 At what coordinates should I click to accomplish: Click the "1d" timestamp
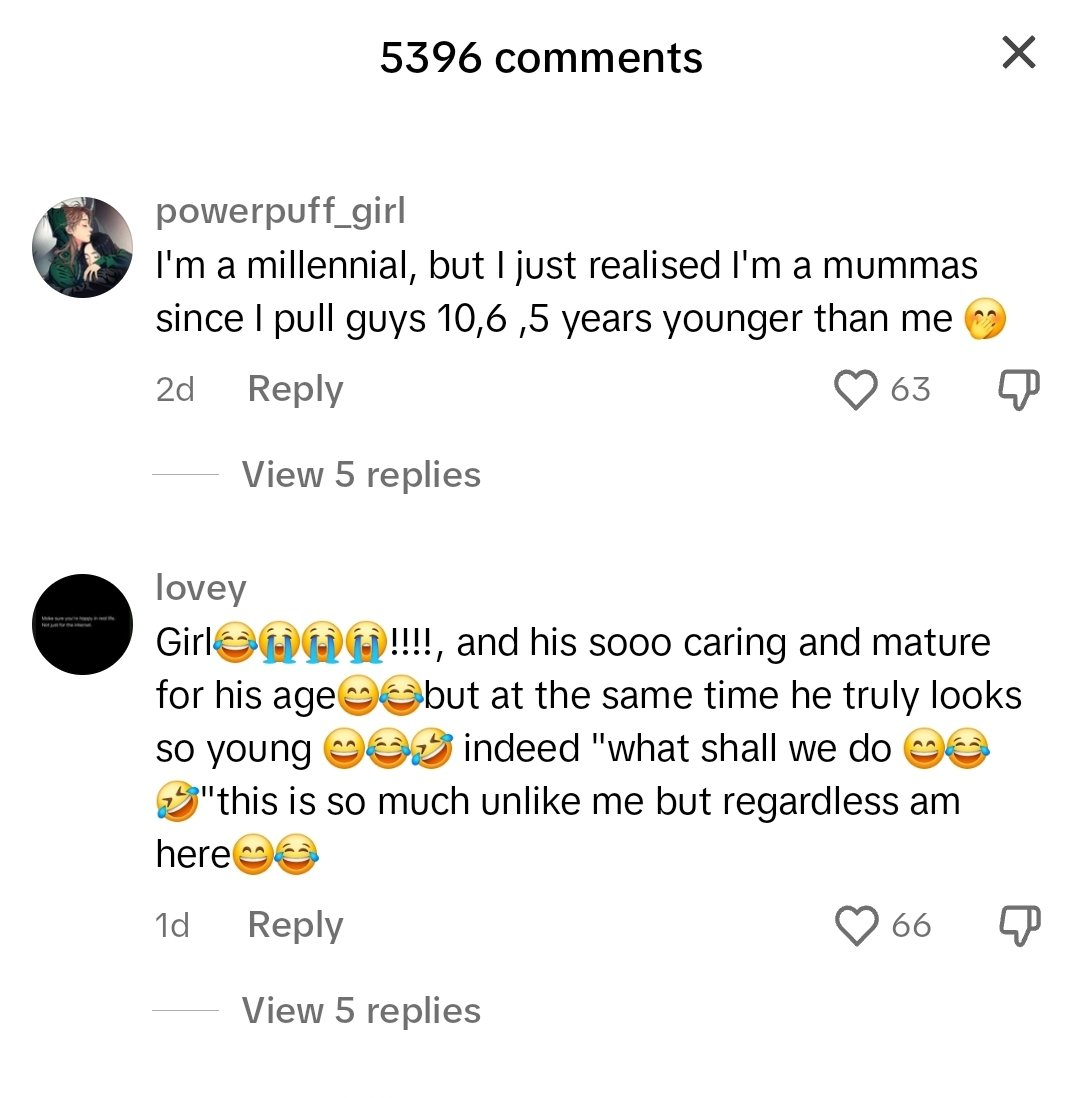pos(173,926)
